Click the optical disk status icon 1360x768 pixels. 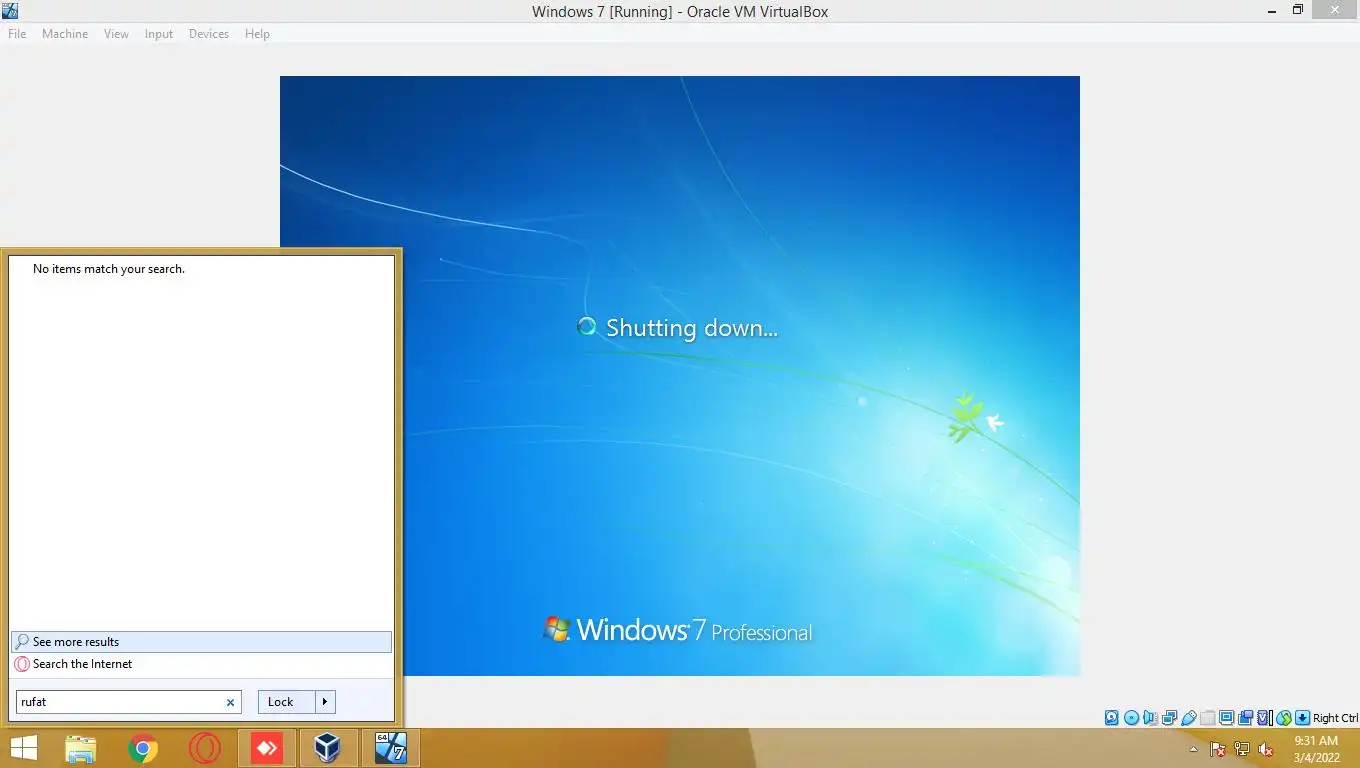pyautogui.click(x=1131, y=718)
